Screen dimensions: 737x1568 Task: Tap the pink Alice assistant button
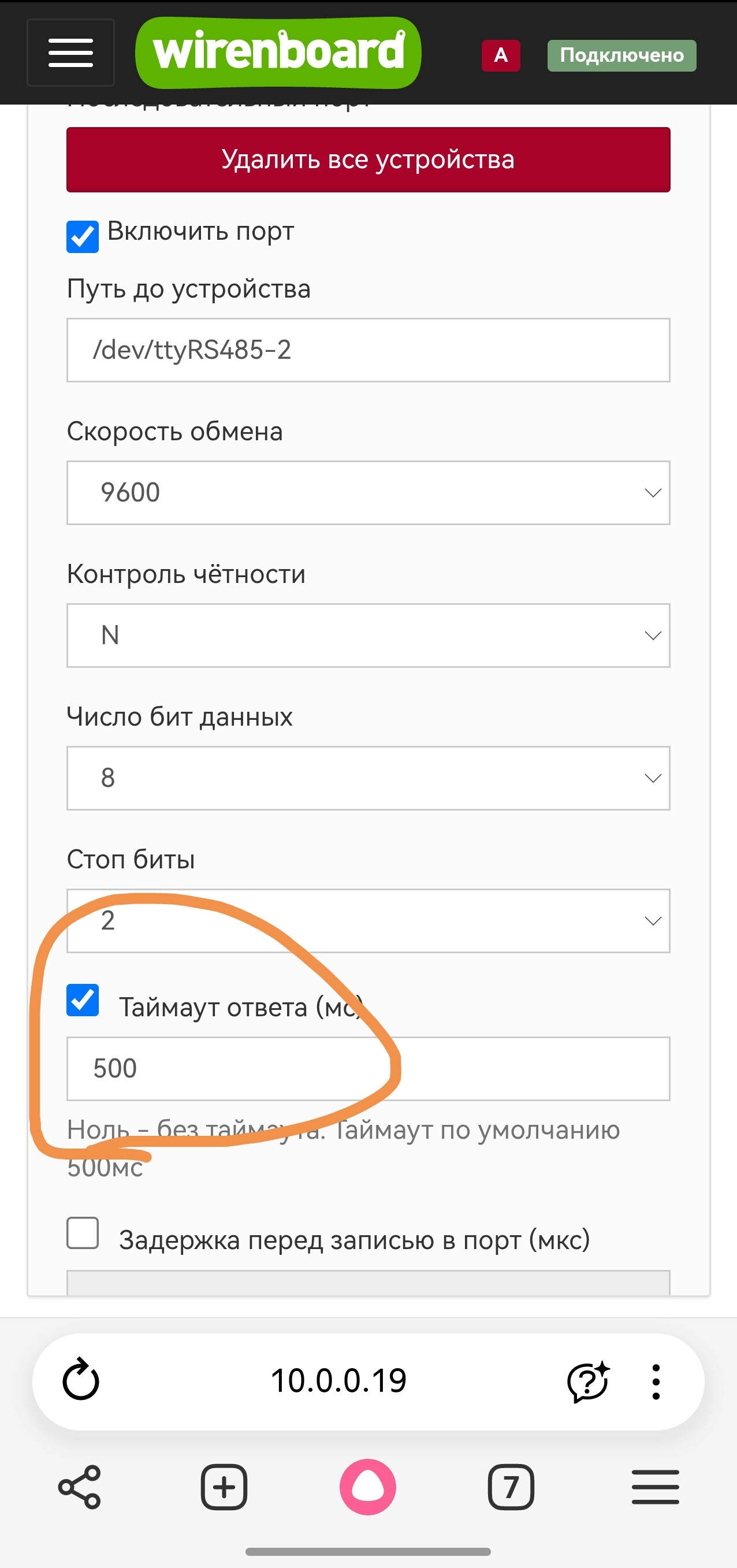click(x=367, y=1487)
